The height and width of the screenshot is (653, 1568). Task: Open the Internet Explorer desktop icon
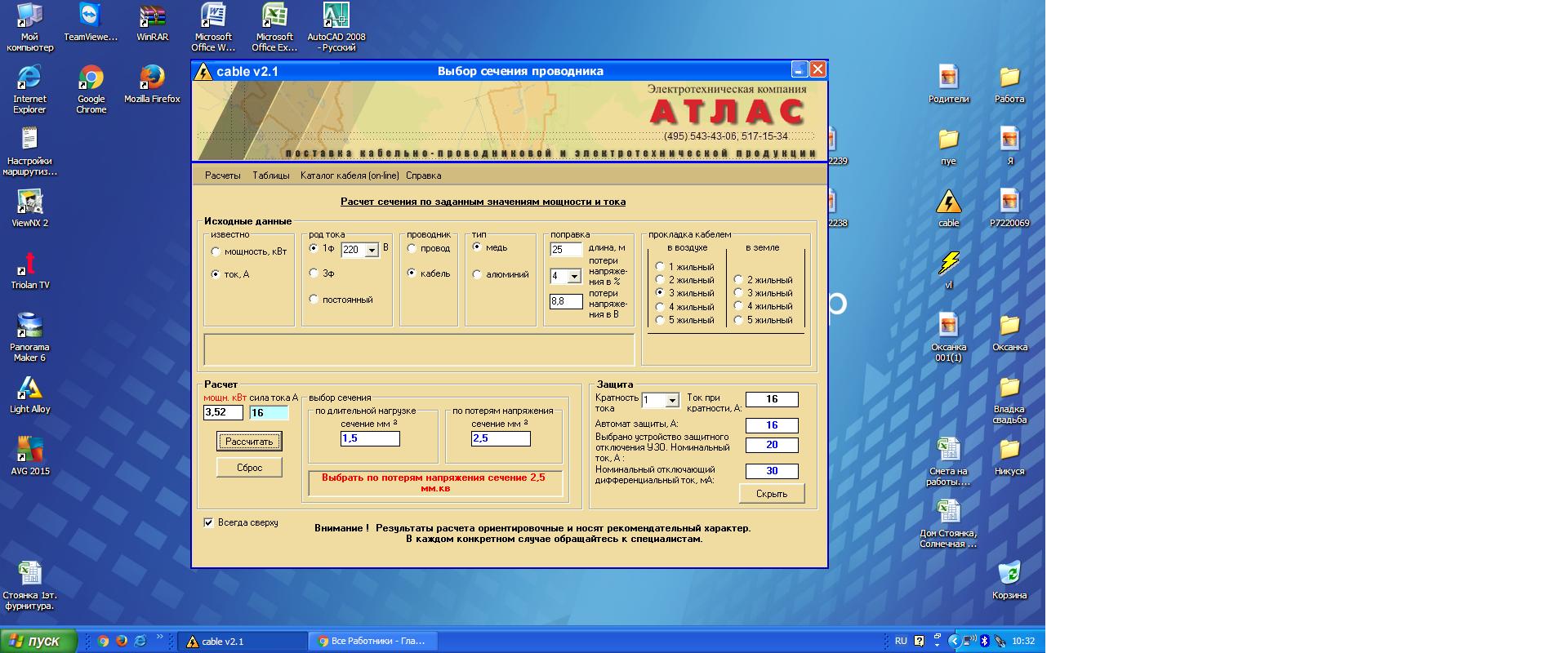coord(29,89)
